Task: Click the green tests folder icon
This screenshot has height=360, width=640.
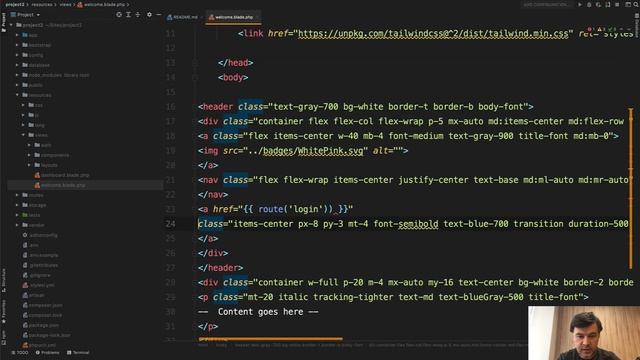Action: (25, 215)
